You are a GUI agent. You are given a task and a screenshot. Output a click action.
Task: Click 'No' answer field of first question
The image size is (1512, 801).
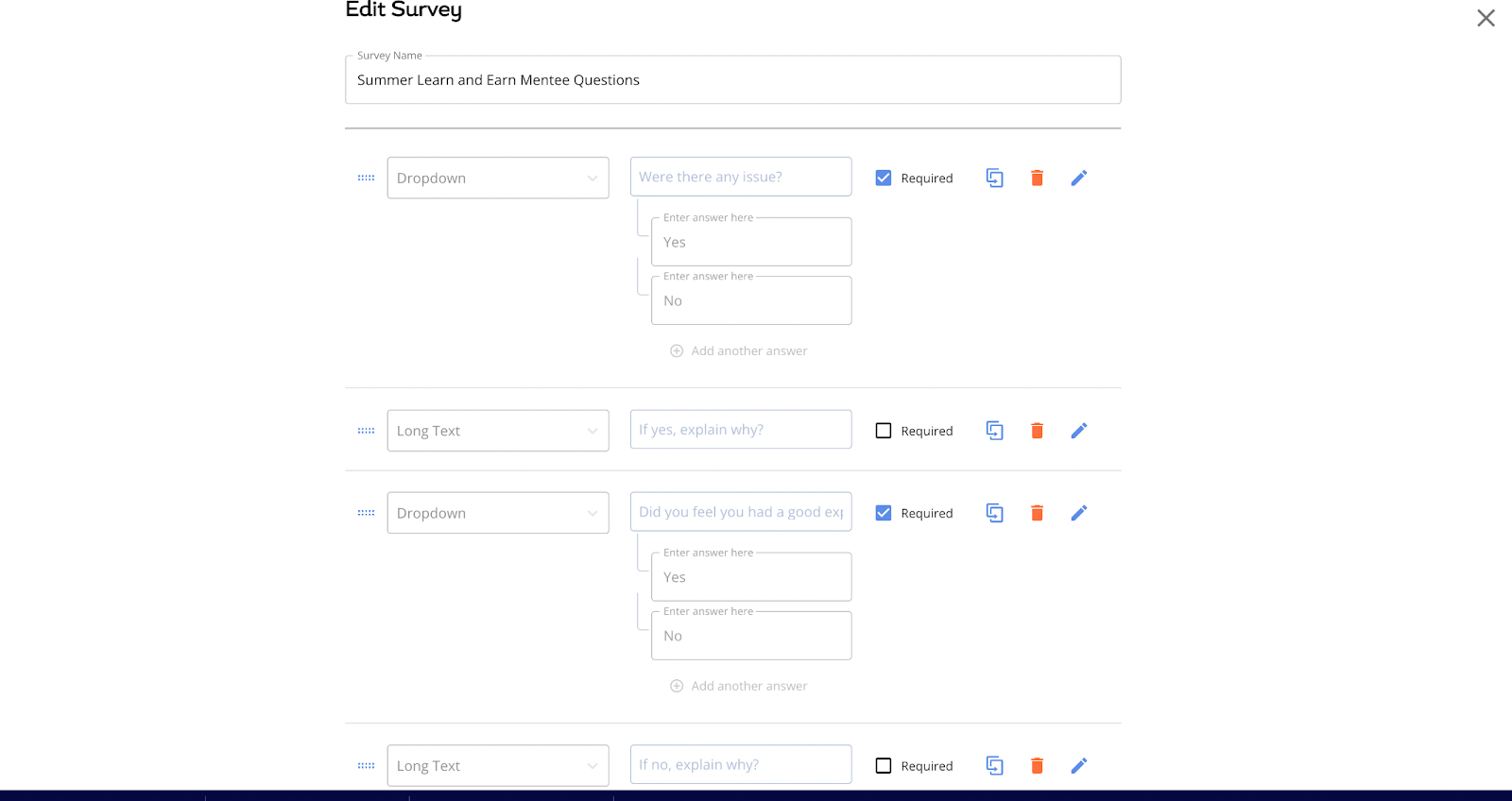[x=751, y=301]
